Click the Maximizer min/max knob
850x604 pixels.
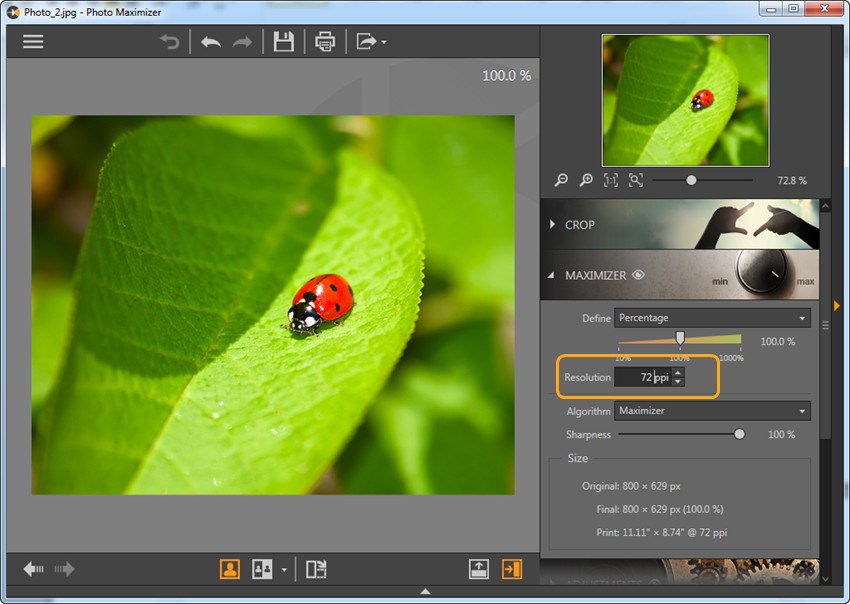click(x=763, y=272)
